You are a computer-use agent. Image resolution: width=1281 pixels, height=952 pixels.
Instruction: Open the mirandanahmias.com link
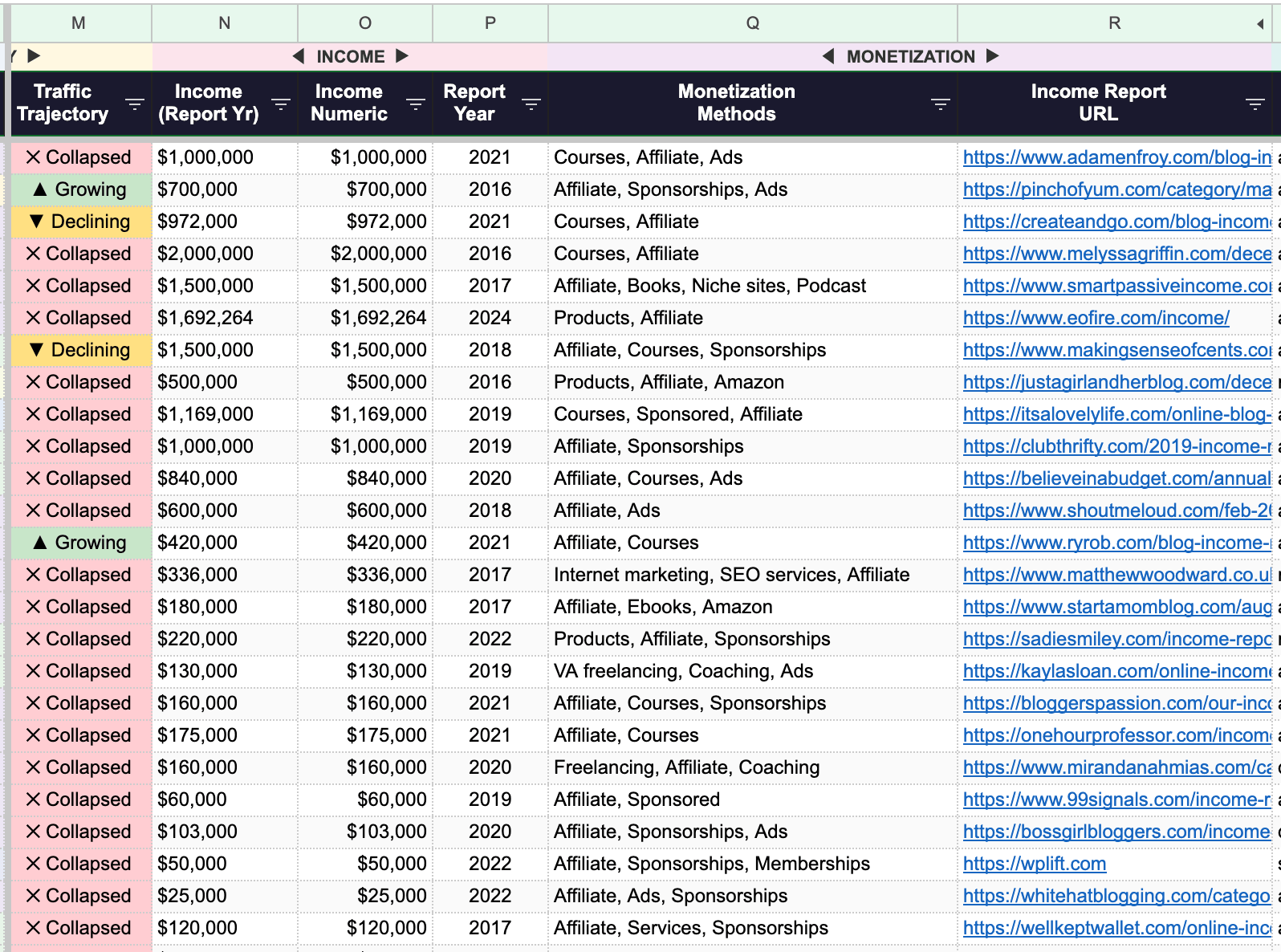1116,767
